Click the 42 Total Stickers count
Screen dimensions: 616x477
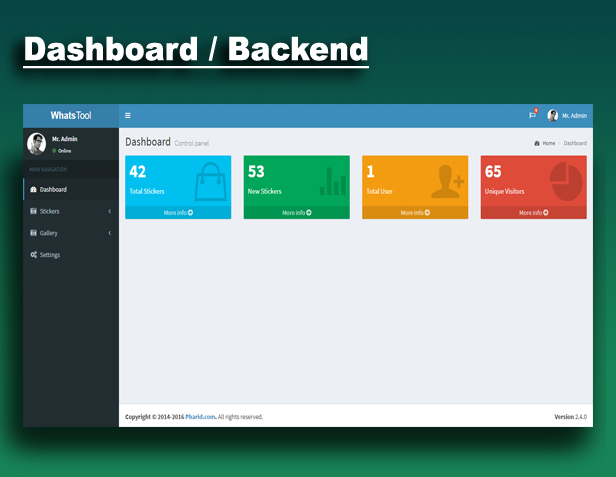click(x=138, y=172)
